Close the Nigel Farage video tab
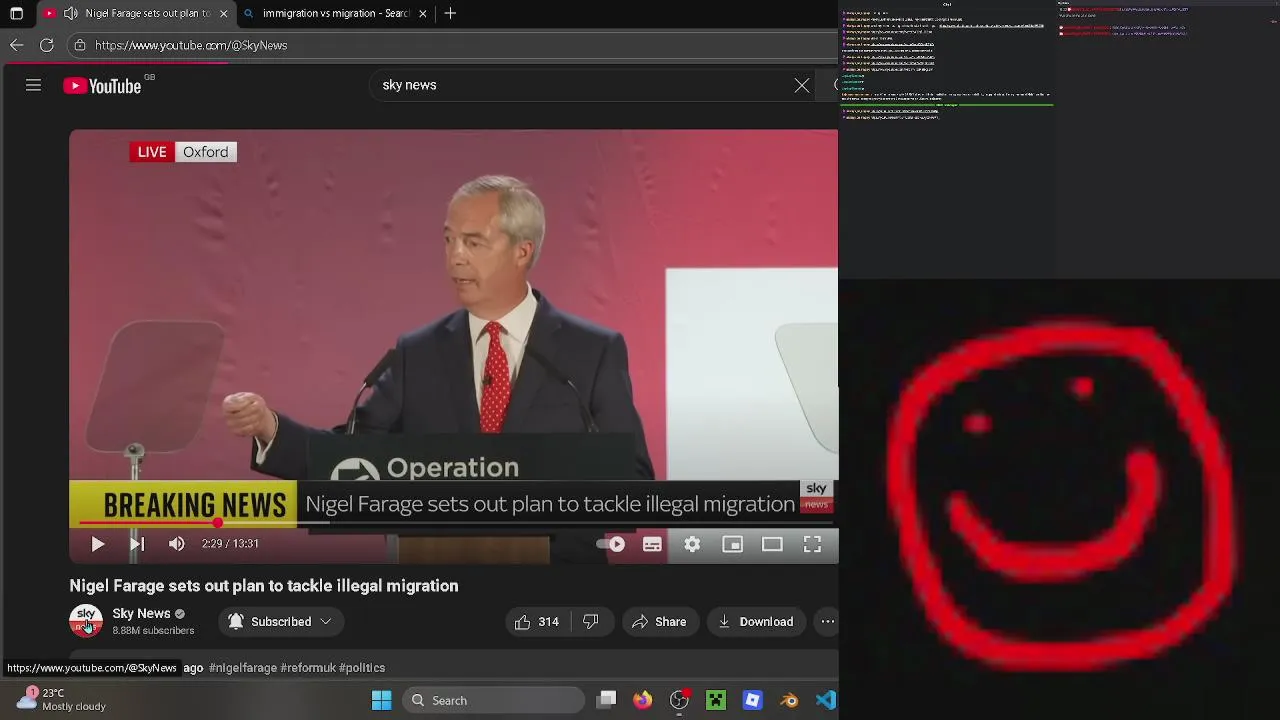 tap(223, 13)
